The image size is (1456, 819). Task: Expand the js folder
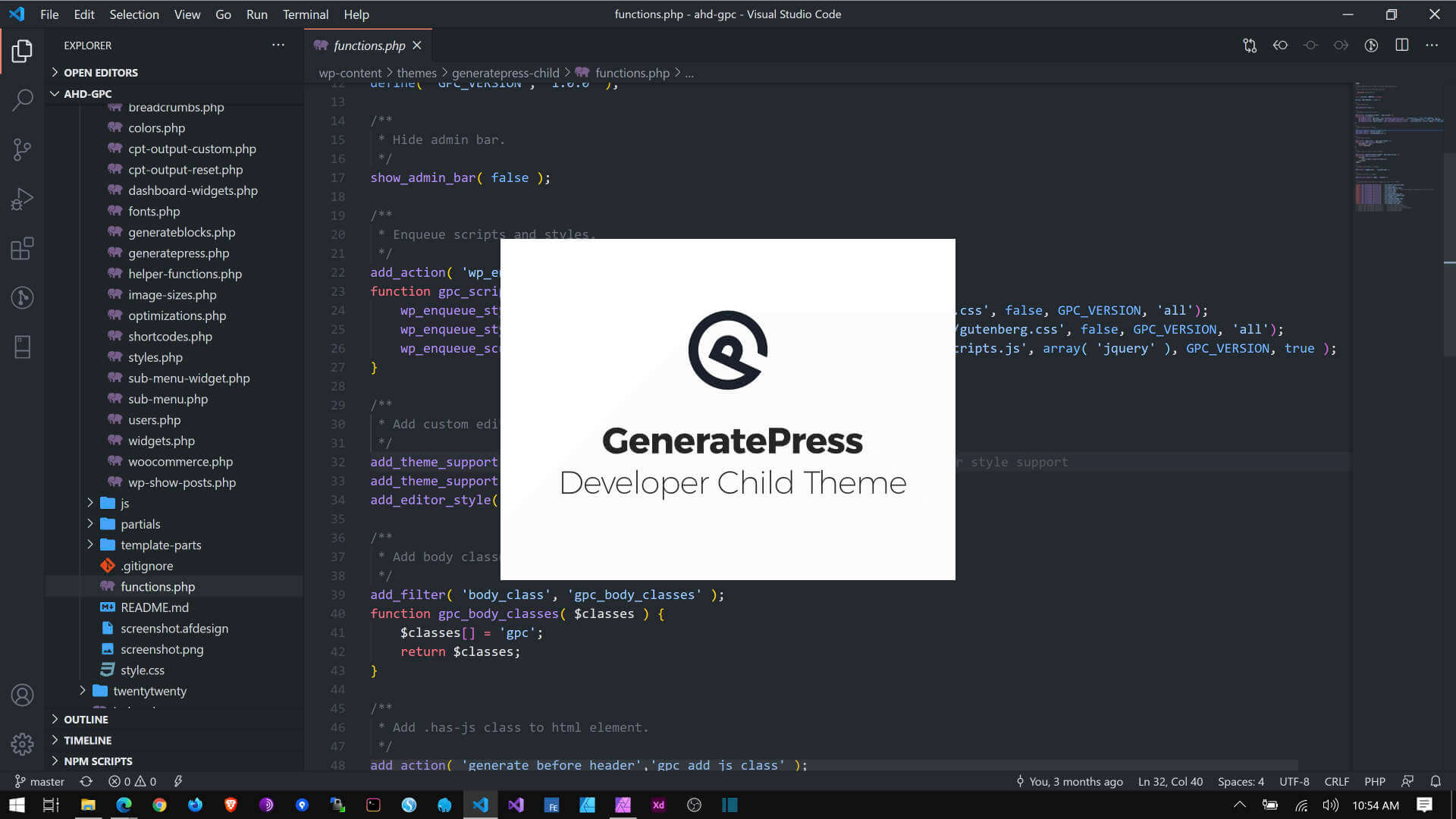tap(124, 504)
